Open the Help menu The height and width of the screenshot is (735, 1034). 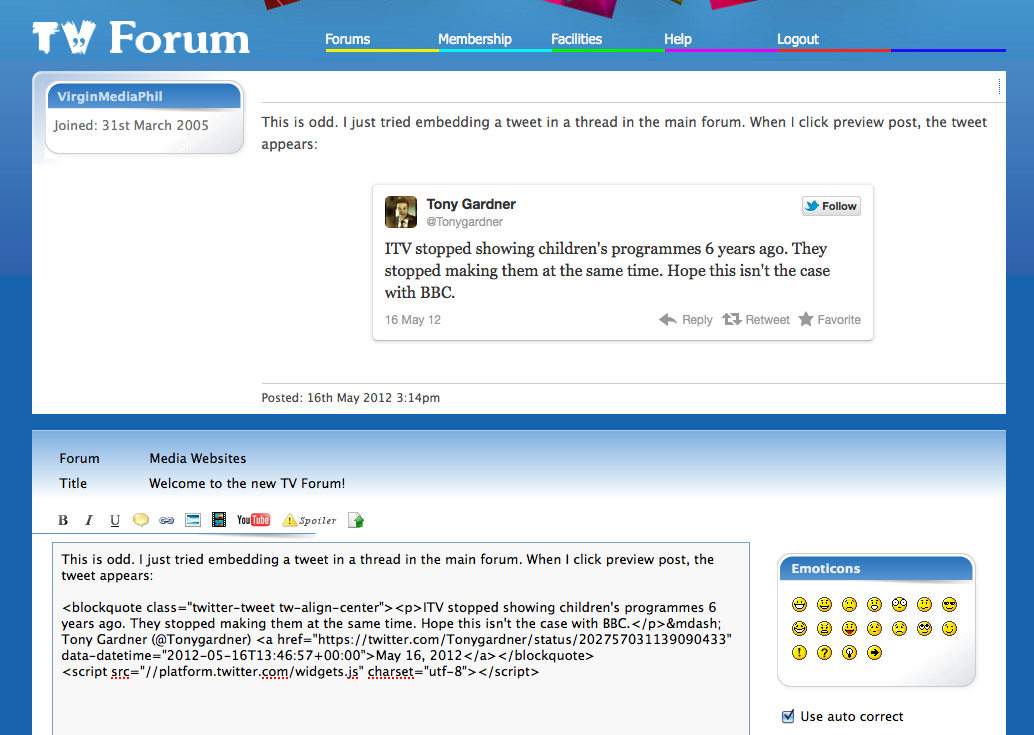pos(678,39)
